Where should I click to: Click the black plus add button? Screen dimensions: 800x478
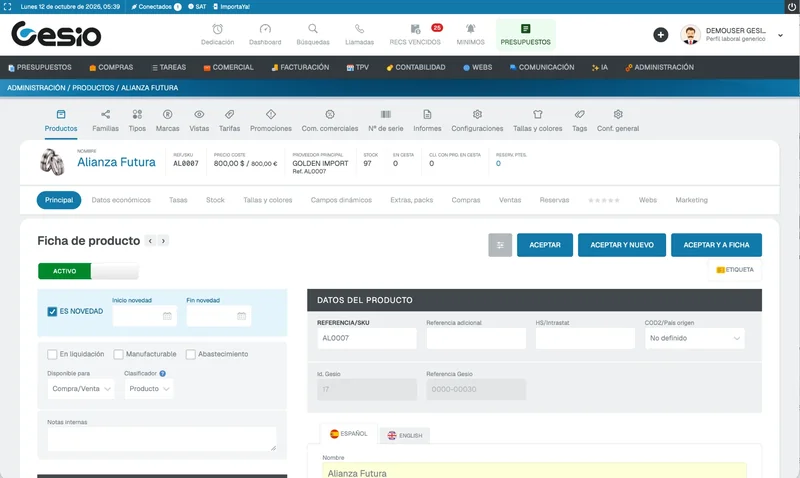click(x=661, y=35)
